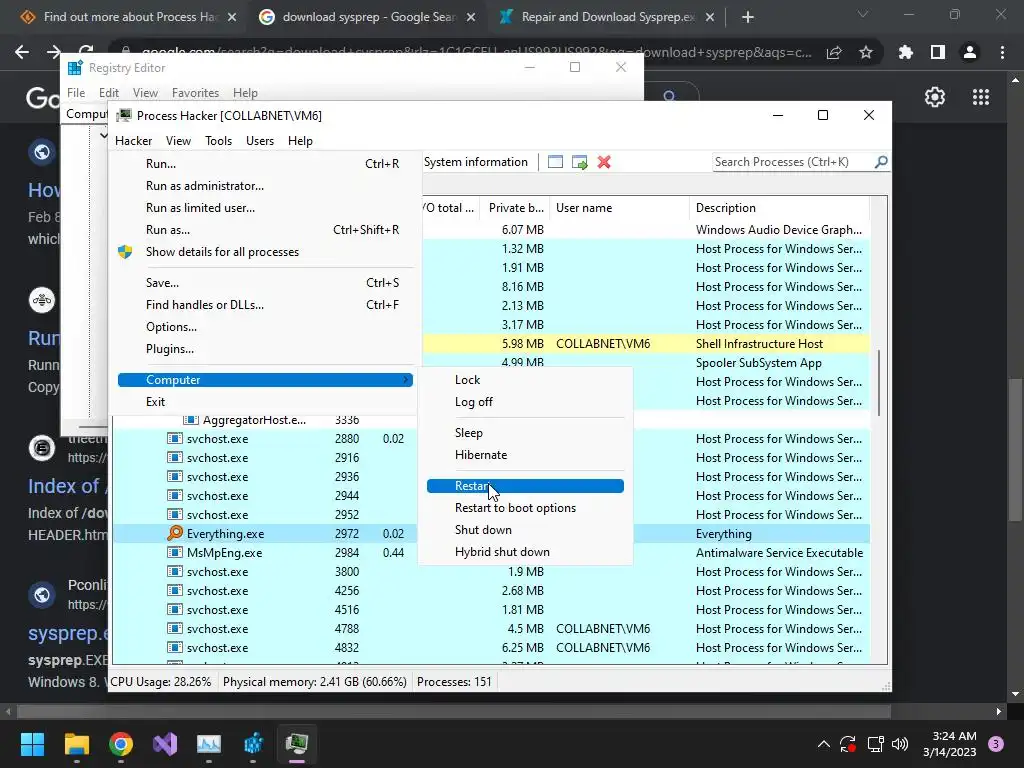
Task: Open Chrome from taskbar
Action: tap(121, 744)
